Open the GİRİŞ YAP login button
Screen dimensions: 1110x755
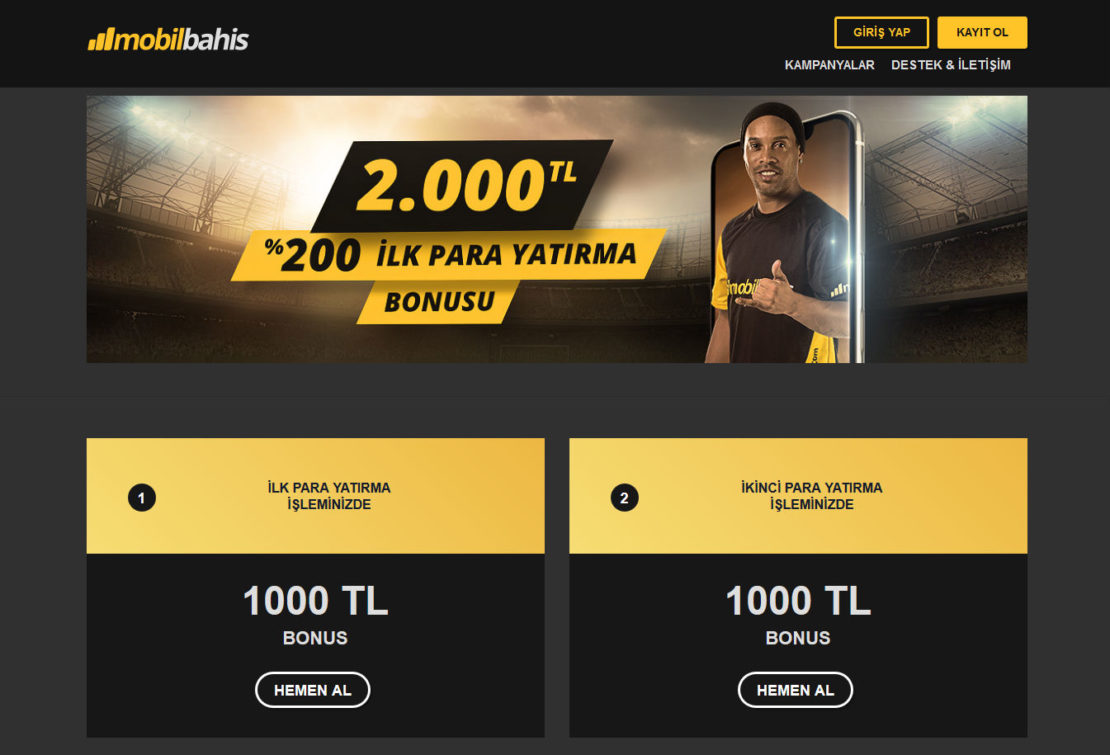tap(881, 33)
